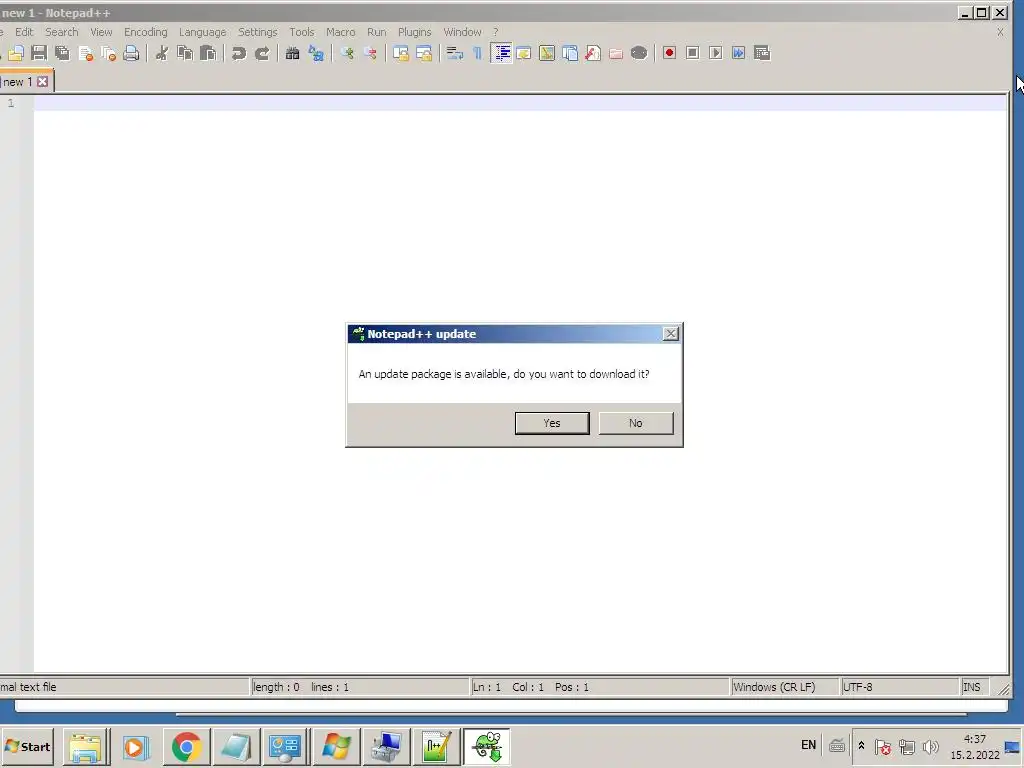Open the Tools menu
Screen dimensions: 1024x768
302,32
